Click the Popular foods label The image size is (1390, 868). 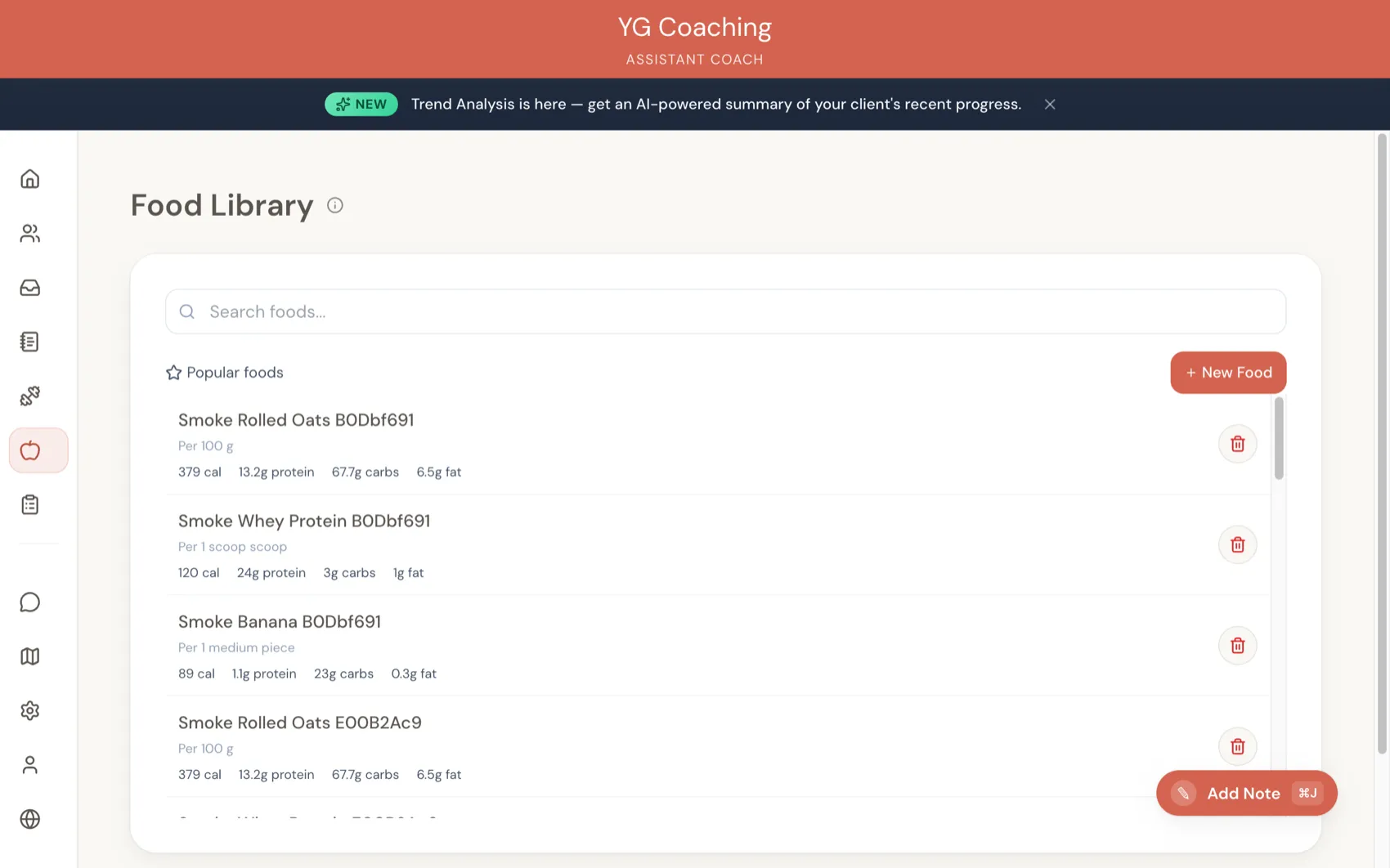235,373
